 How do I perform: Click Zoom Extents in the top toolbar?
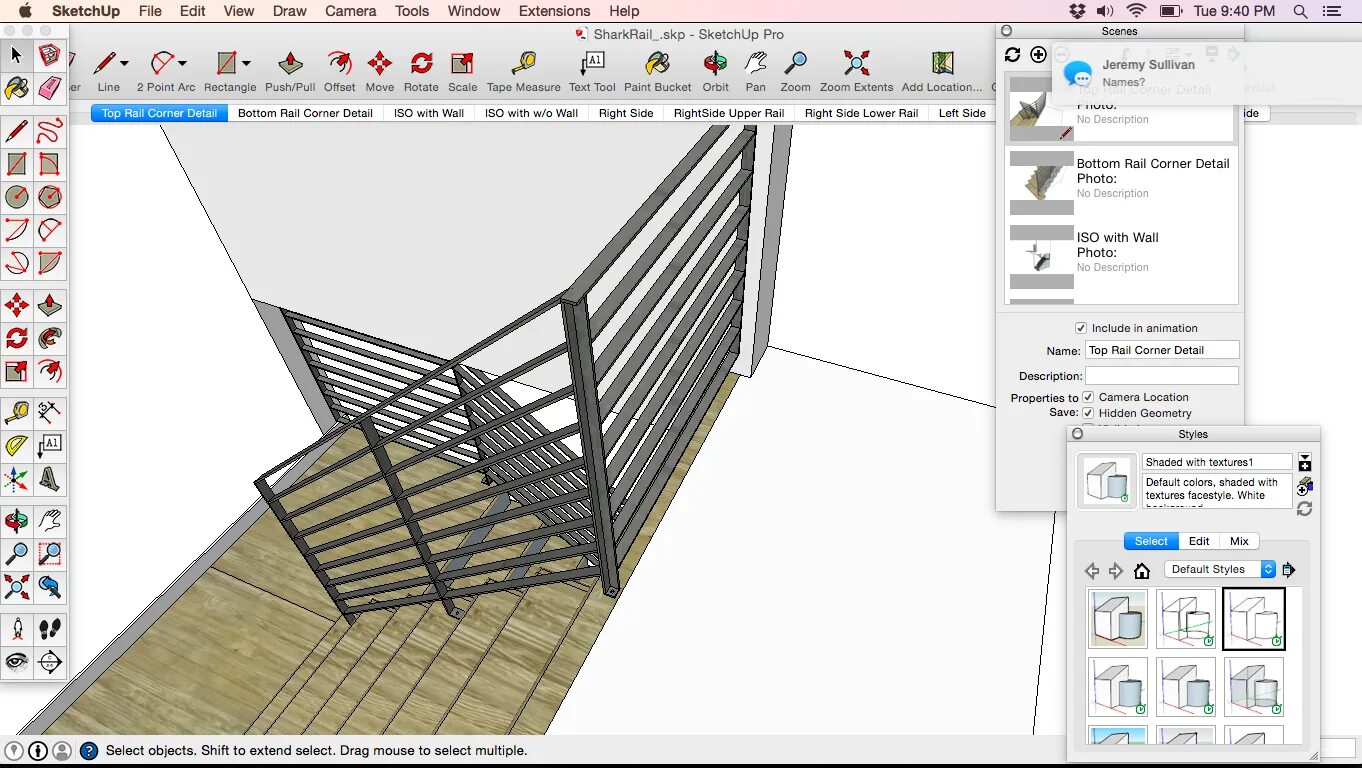[x=856, y=72]
